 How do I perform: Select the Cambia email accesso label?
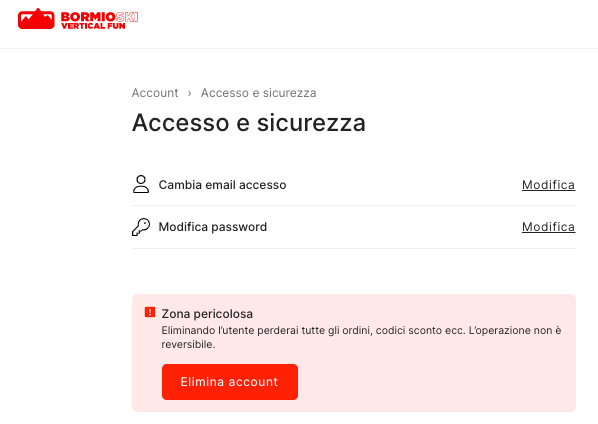click(x=222, y=185)
